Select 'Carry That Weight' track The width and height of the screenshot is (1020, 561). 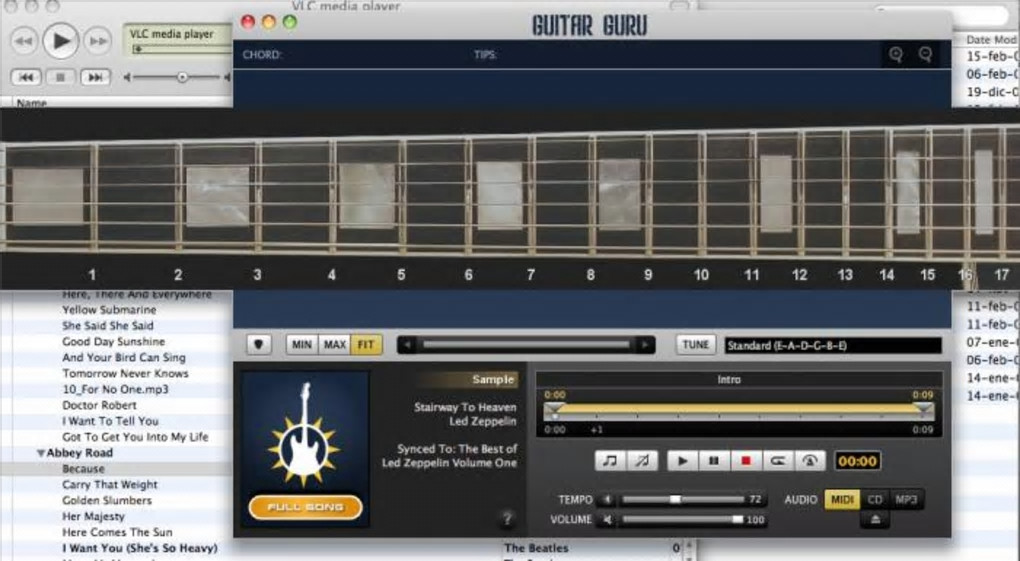click(110, 484)
